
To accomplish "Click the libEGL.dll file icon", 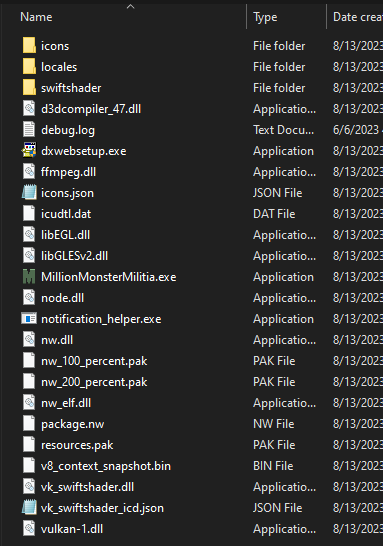I will (x=29, y=234).
